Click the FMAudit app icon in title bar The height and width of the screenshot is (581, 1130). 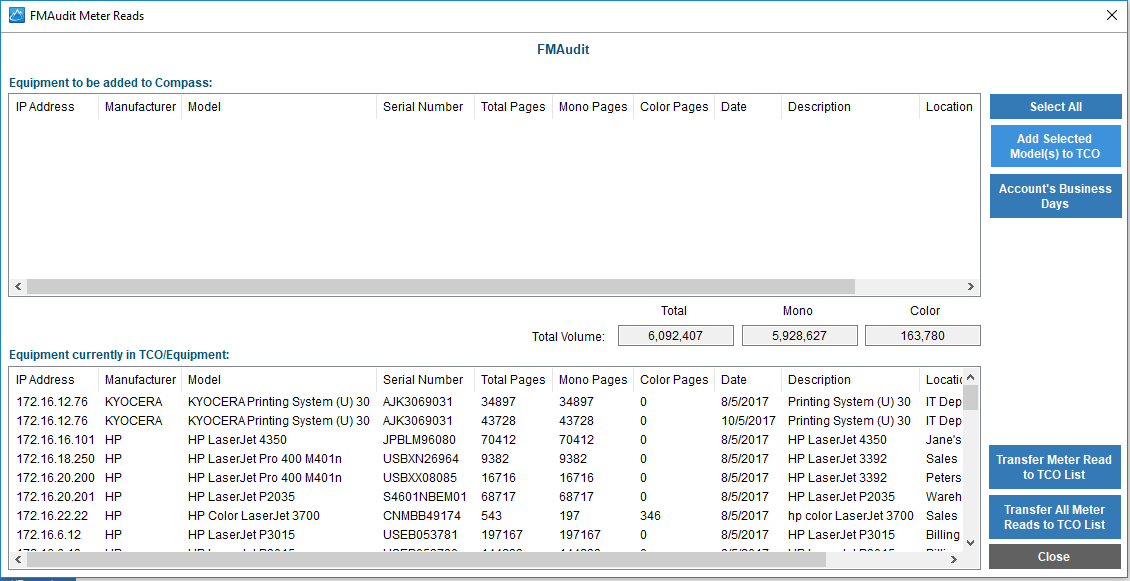(x=16, y=15)
